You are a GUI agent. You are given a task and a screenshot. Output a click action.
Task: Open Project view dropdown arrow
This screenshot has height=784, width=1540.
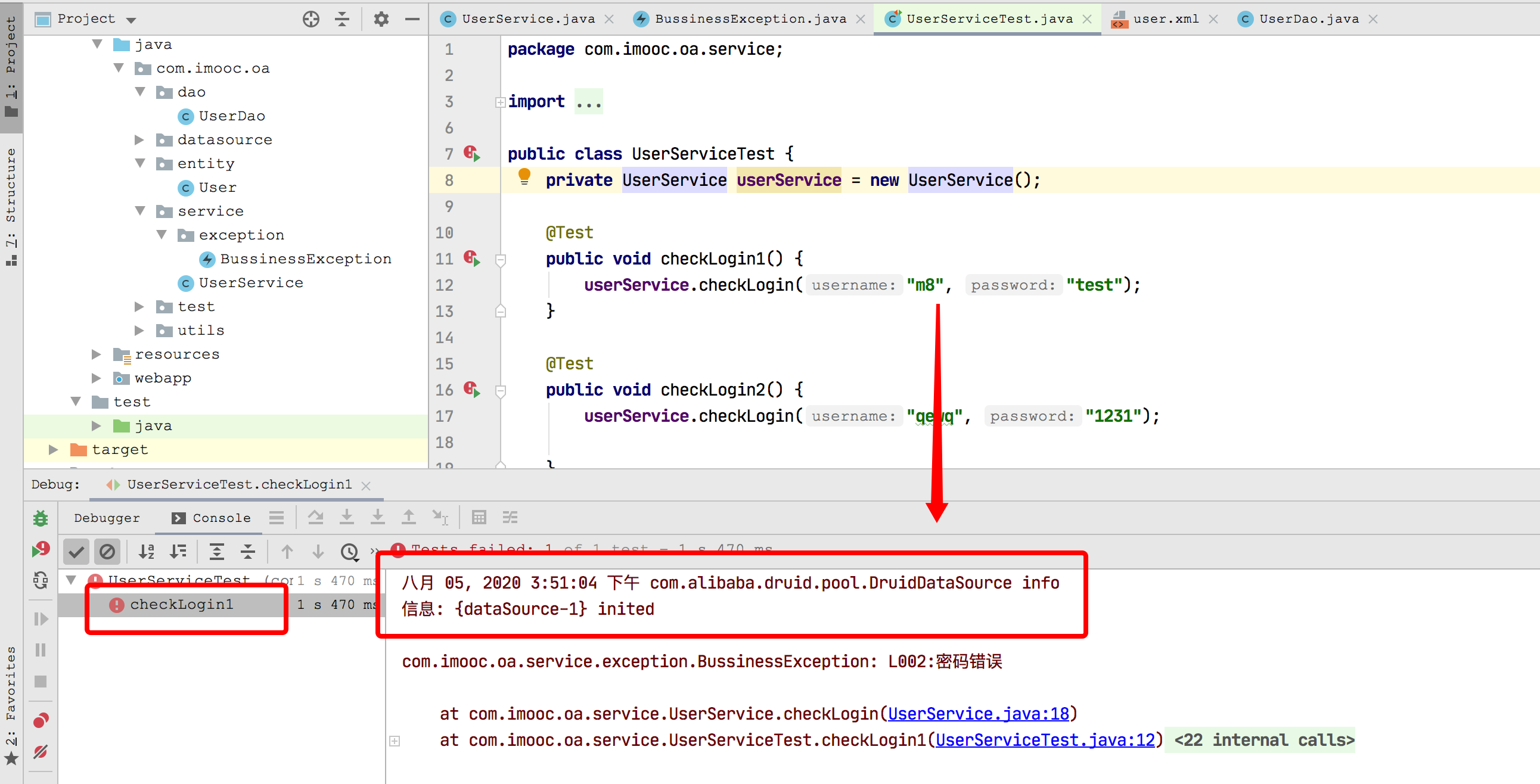point(131,20)
